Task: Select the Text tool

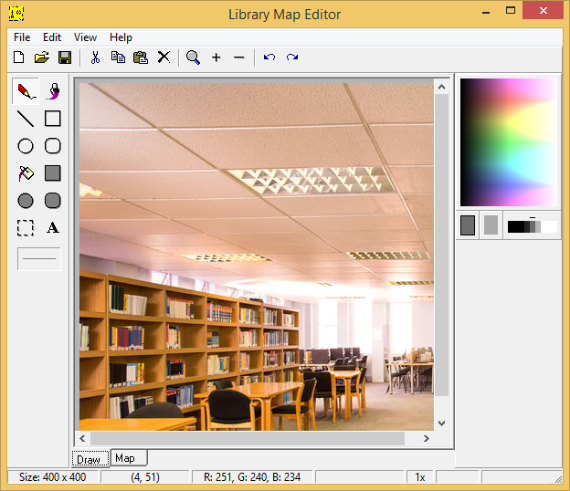Action: tap(53, 228)
